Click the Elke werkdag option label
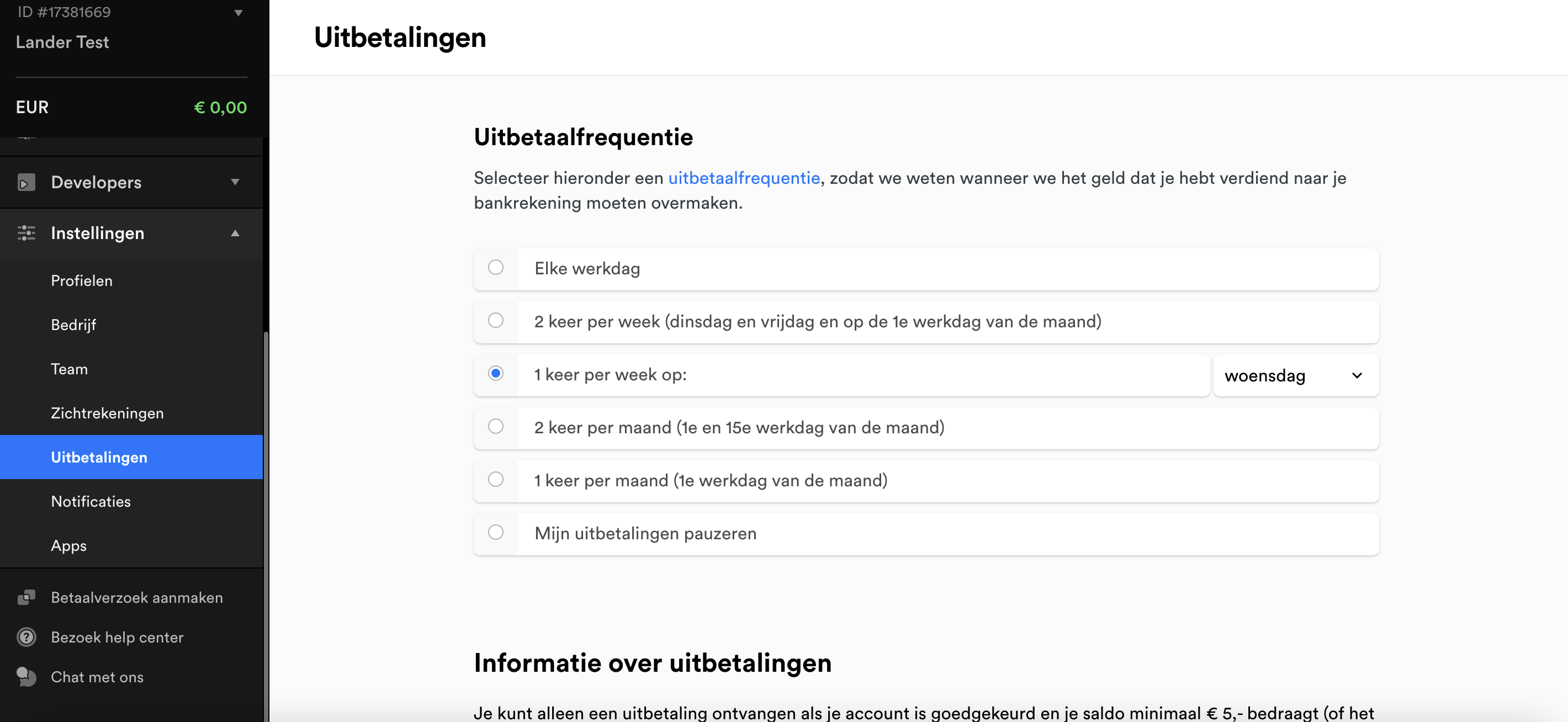 (x=587, y=268)
